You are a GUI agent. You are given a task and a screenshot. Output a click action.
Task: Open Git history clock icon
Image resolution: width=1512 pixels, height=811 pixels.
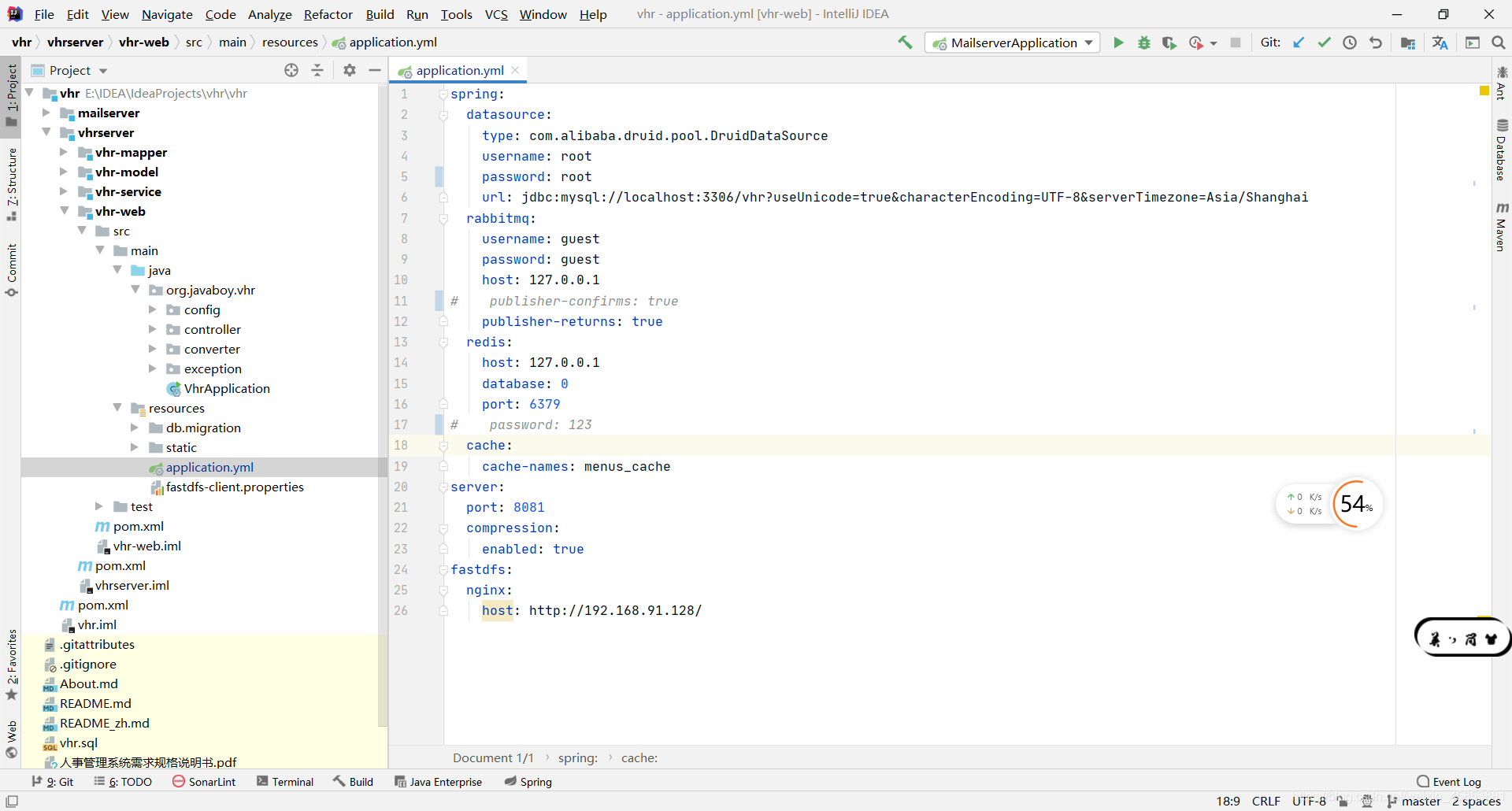[x=1350, y=43]
